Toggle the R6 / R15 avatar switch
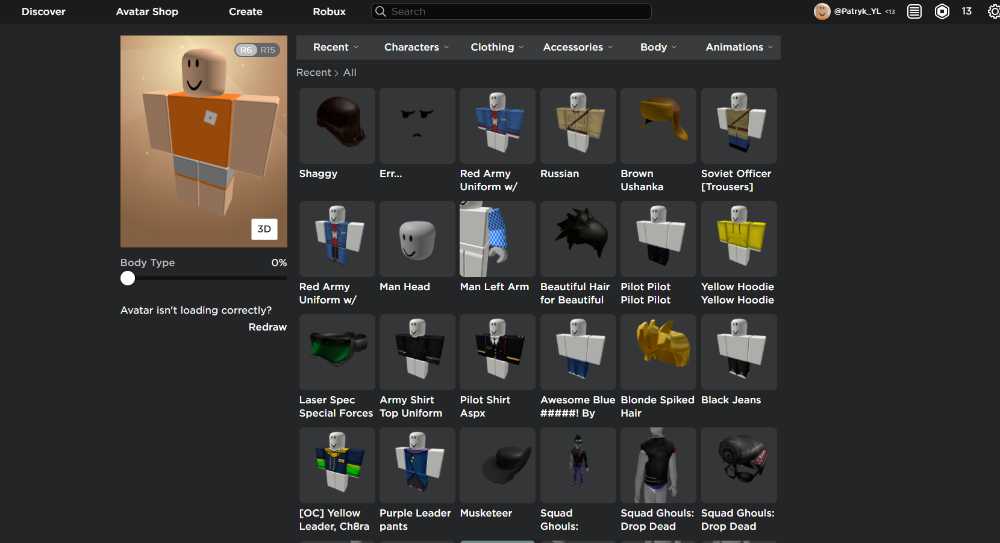 coord(257,50)
